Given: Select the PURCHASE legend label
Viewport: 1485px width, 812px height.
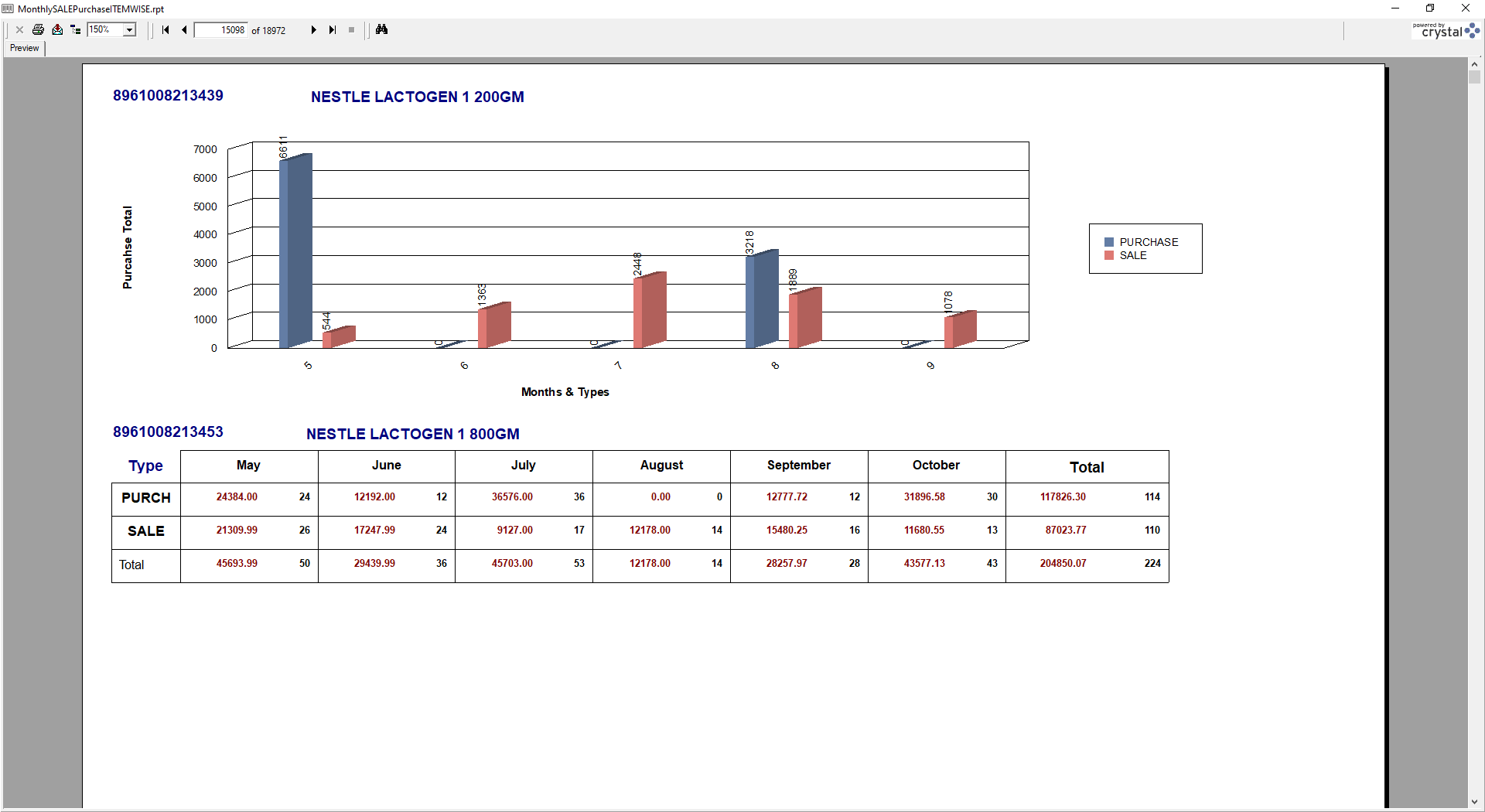Looking at the screenshot, I should tap(1149, 242).
